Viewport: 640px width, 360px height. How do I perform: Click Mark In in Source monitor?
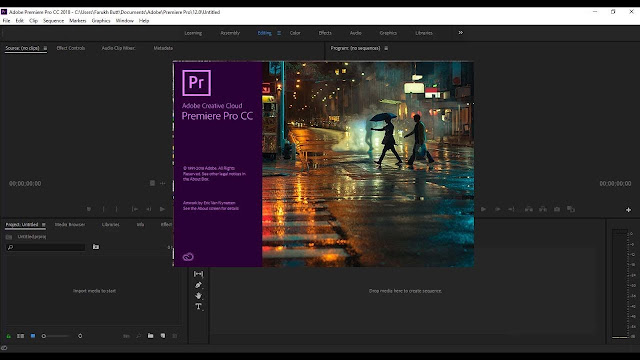(103, 209)
